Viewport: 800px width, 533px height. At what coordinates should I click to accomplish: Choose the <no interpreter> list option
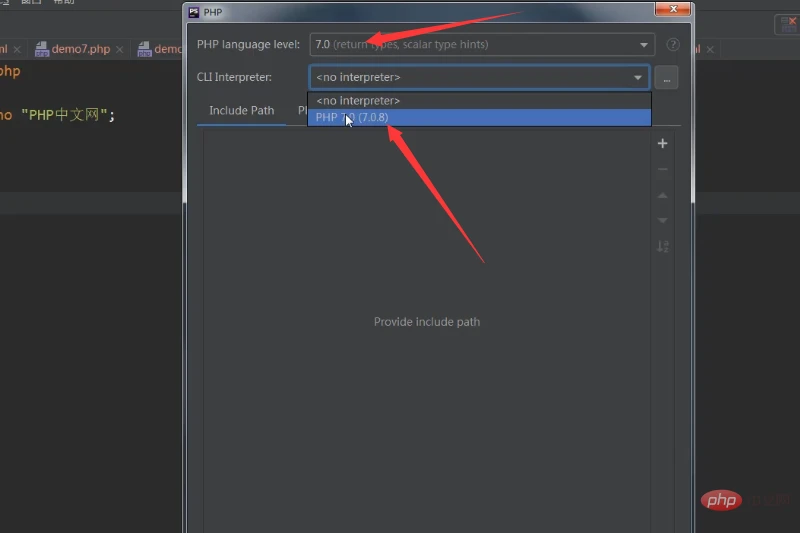point(479,100)
